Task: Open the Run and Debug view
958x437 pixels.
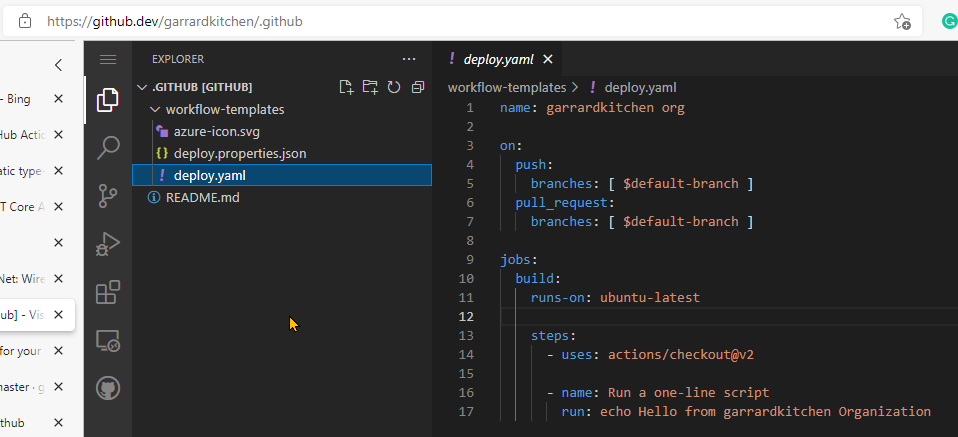Action: 107,245
